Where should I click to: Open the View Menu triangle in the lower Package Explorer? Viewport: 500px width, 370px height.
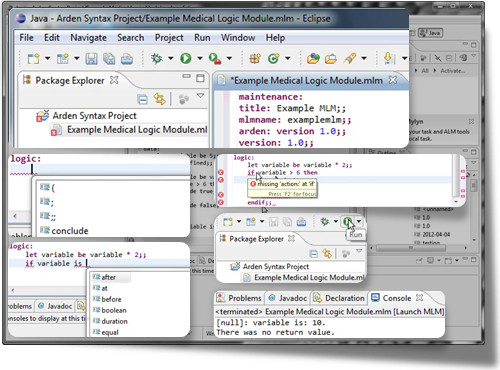[x=359, y=251]
